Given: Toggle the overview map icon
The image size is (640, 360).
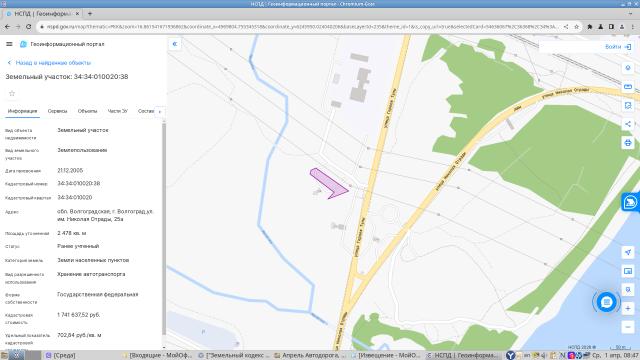Looking at the screenshot, I should tap(628, 271).
